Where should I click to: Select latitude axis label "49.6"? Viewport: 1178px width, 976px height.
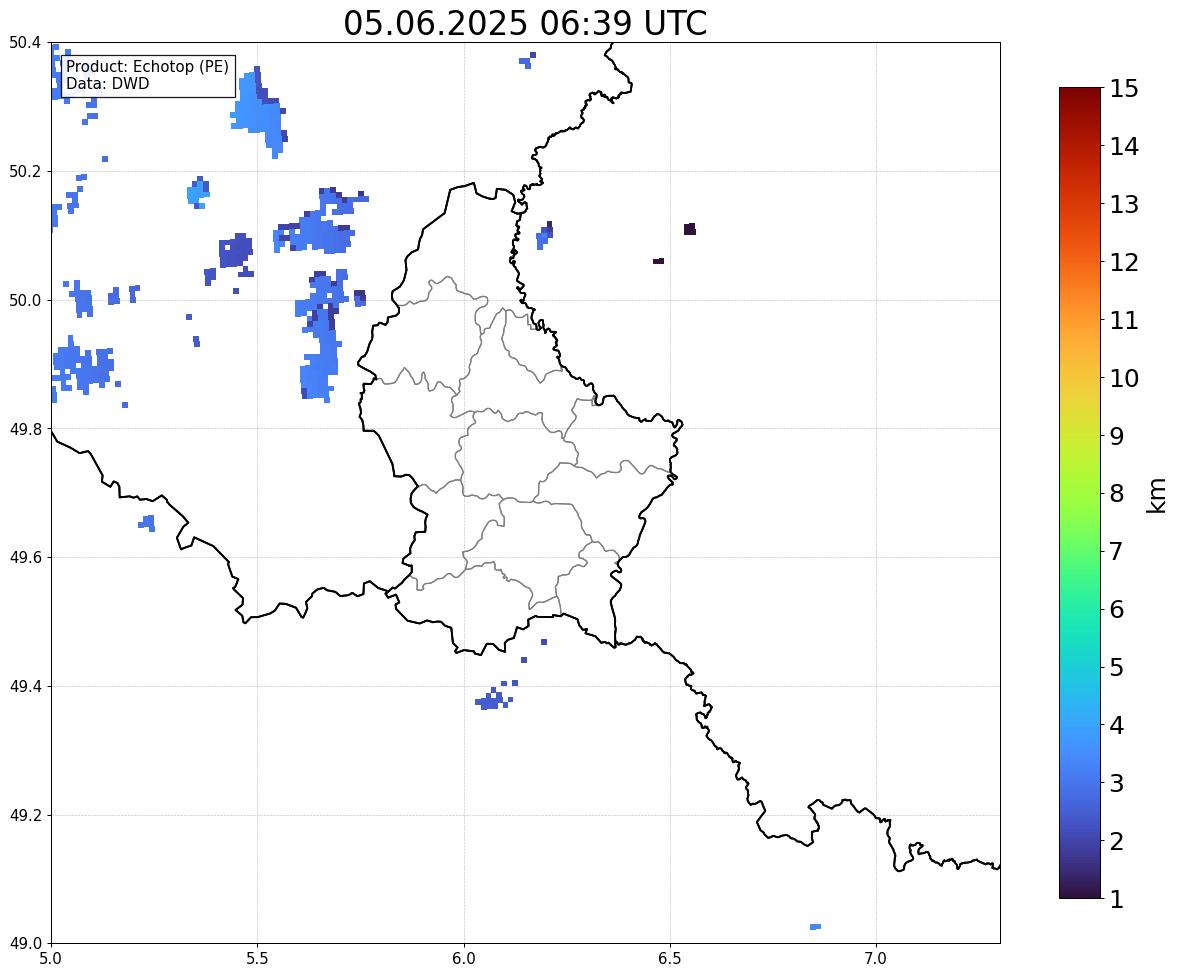point(24,557)
